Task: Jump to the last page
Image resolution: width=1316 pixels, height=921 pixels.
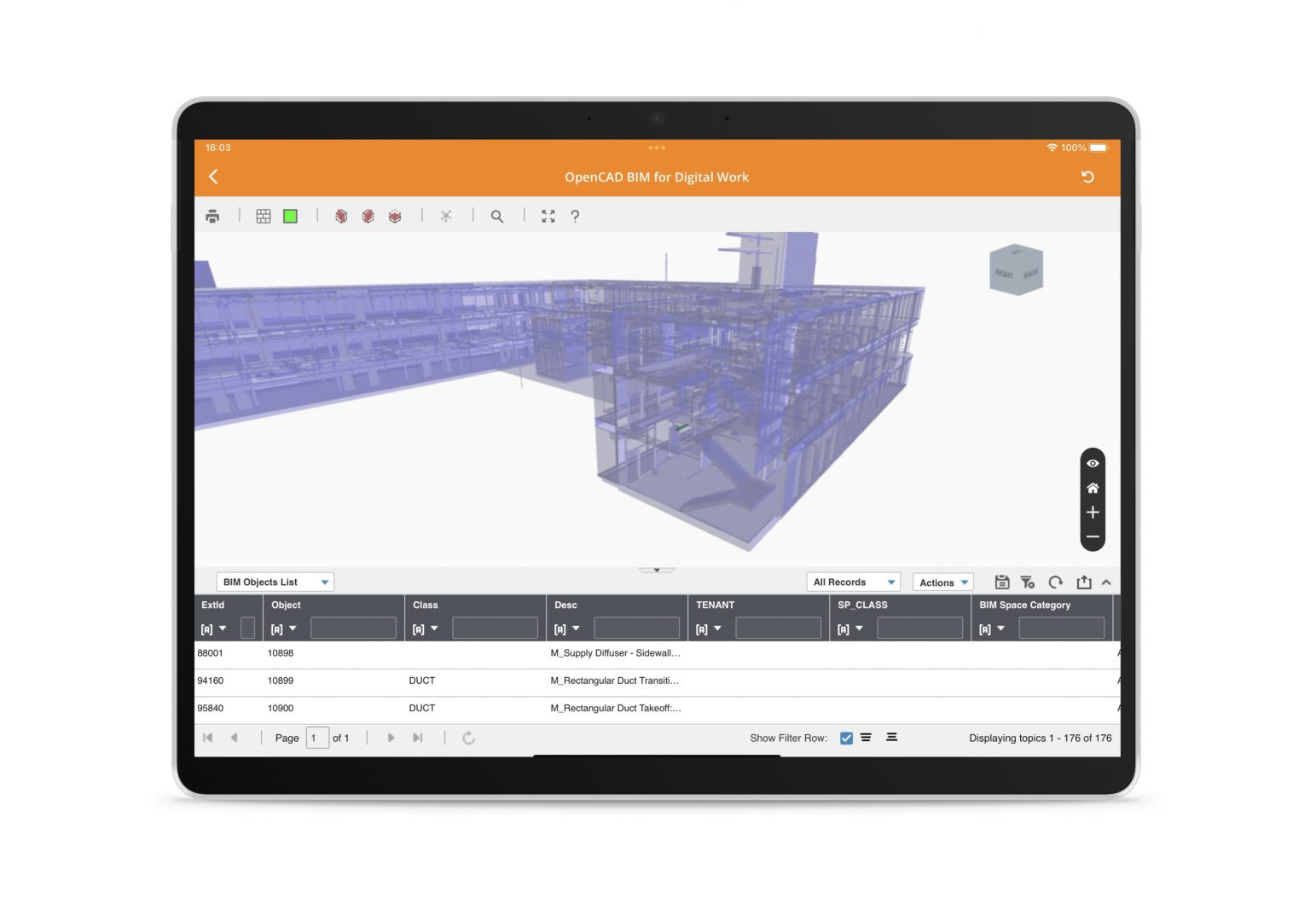Action: click(x=417, y=738)
